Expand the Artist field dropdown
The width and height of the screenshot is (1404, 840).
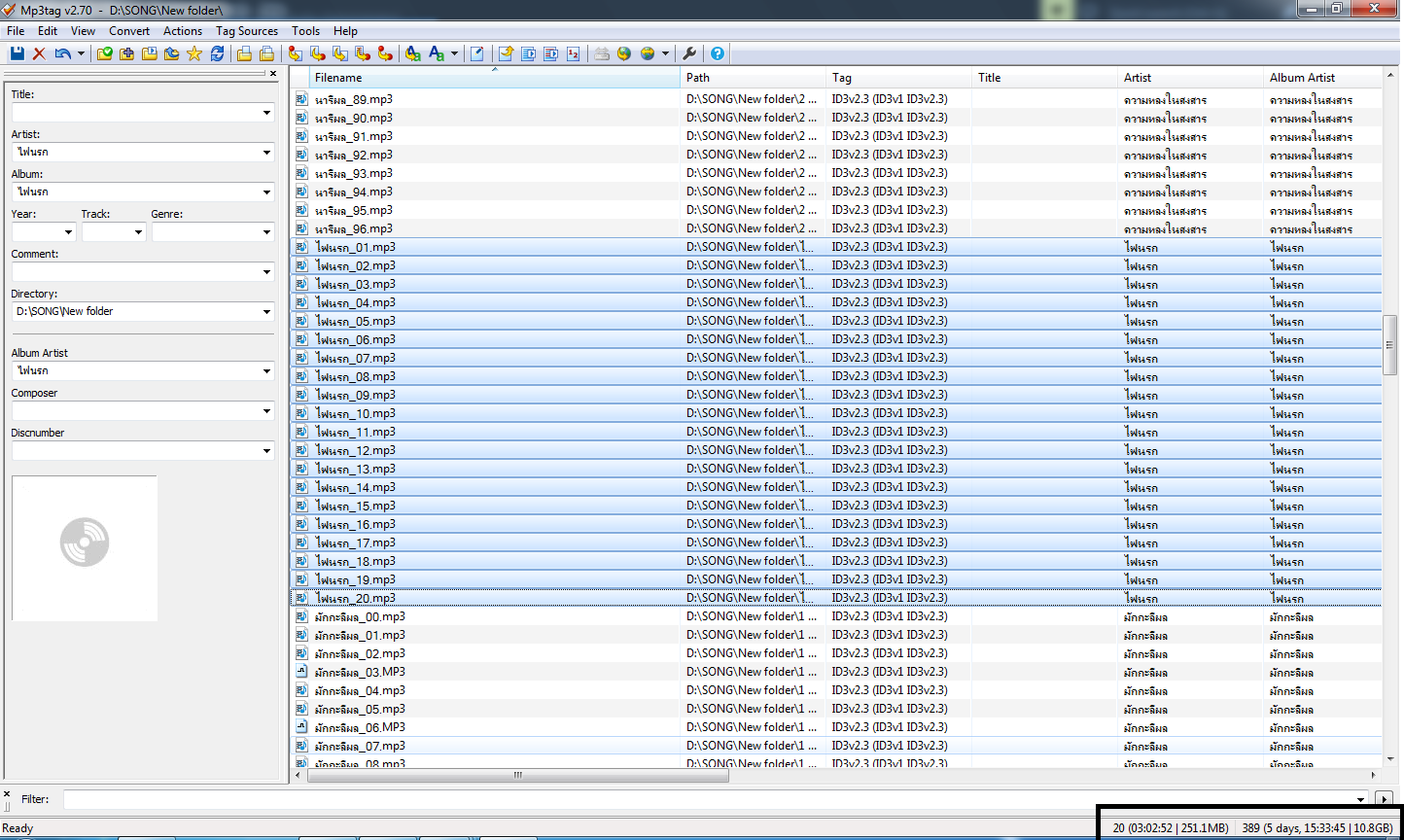pyautogui.click(x=266, y=153)
